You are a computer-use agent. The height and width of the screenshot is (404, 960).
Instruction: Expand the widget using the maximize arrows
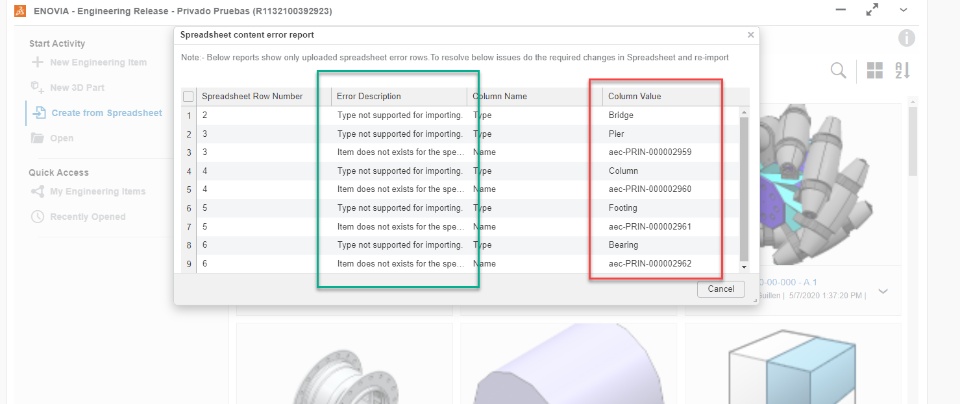[872, 10]
